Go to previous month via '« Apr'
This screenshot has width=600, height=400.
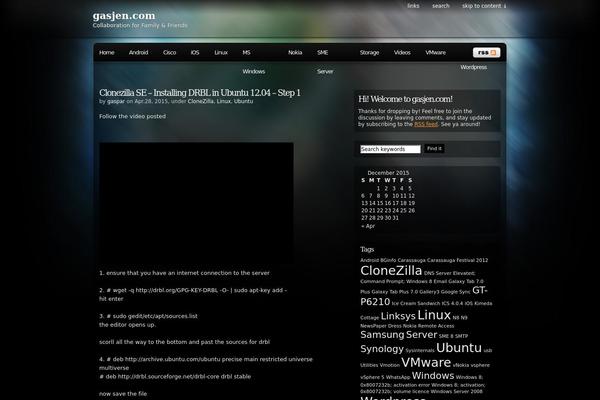pyautogui.click(x=368, y=226)
